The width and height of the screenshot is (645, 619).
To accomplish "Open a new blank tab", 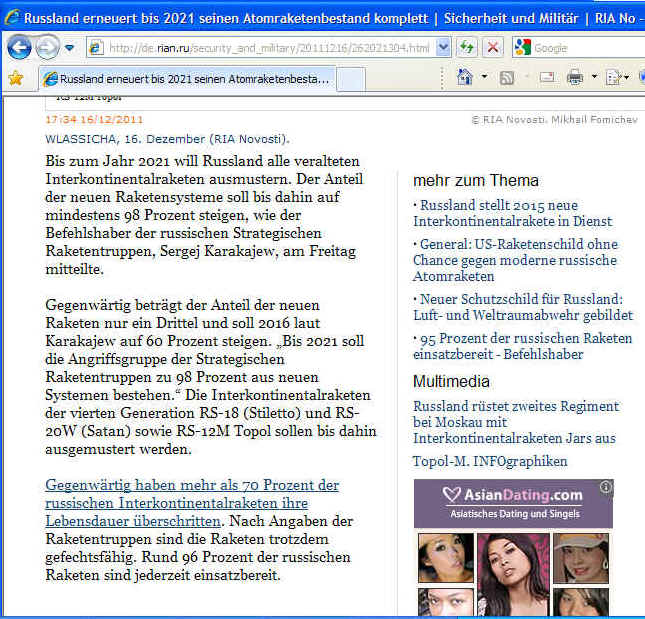I will pyautogui.click(x=351, y=79).
